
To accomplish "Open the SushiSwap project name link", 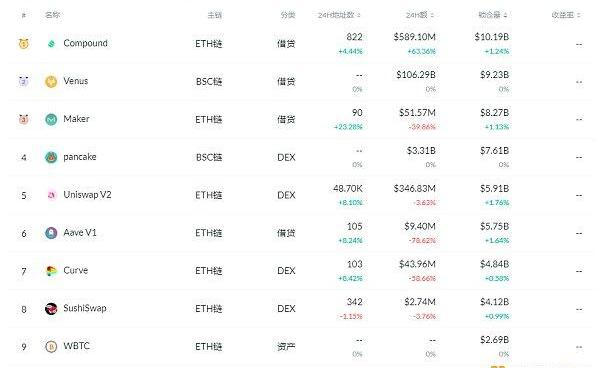I will (x=85, y=308).
